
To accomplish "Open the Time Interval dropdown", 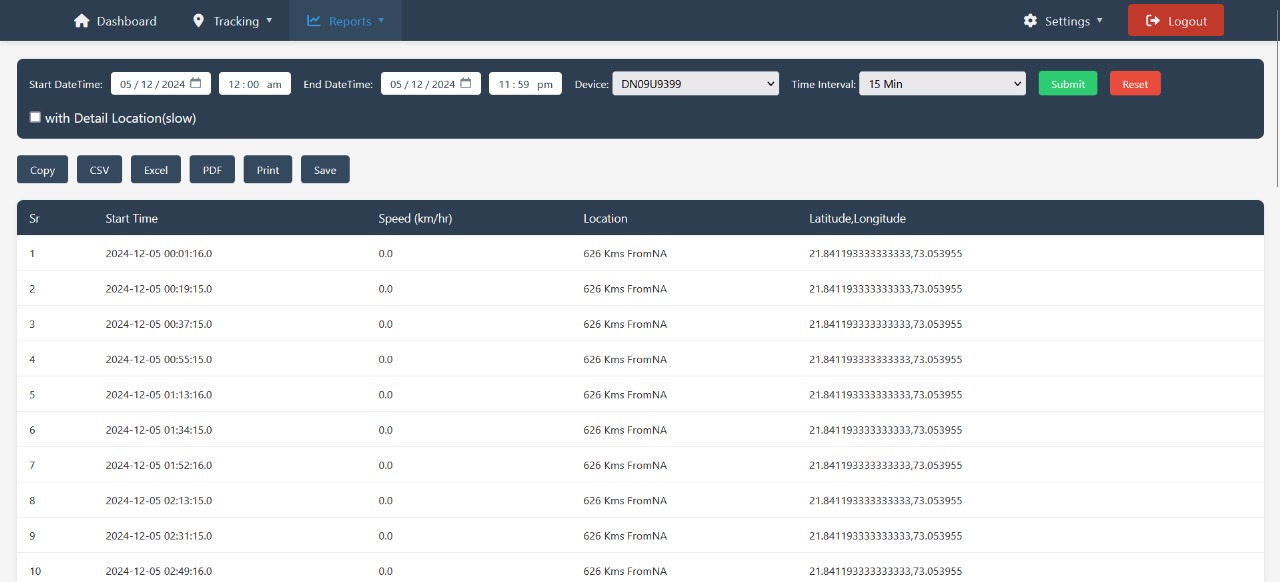I will [942, 84].
